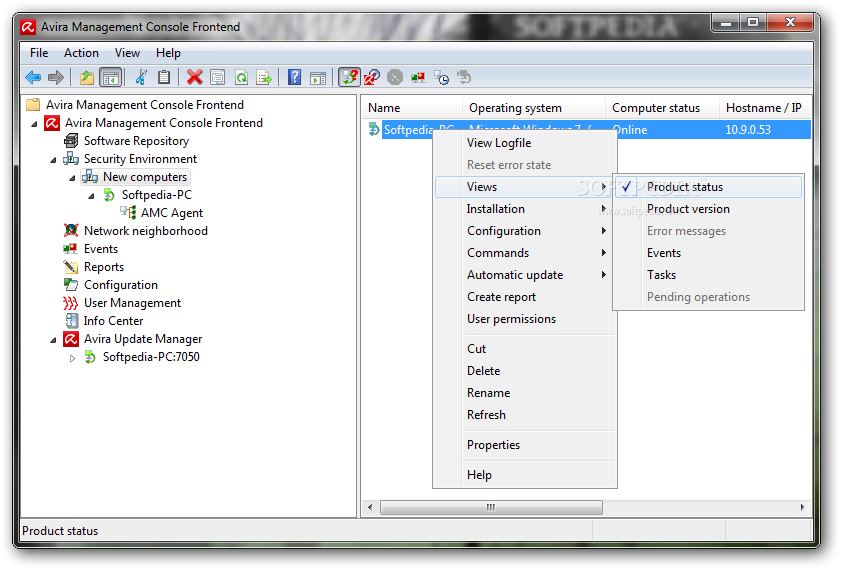This screenshot has height=569, width=841.
Task: Open the Commands submenu entry
Action: tap(525, 253)
